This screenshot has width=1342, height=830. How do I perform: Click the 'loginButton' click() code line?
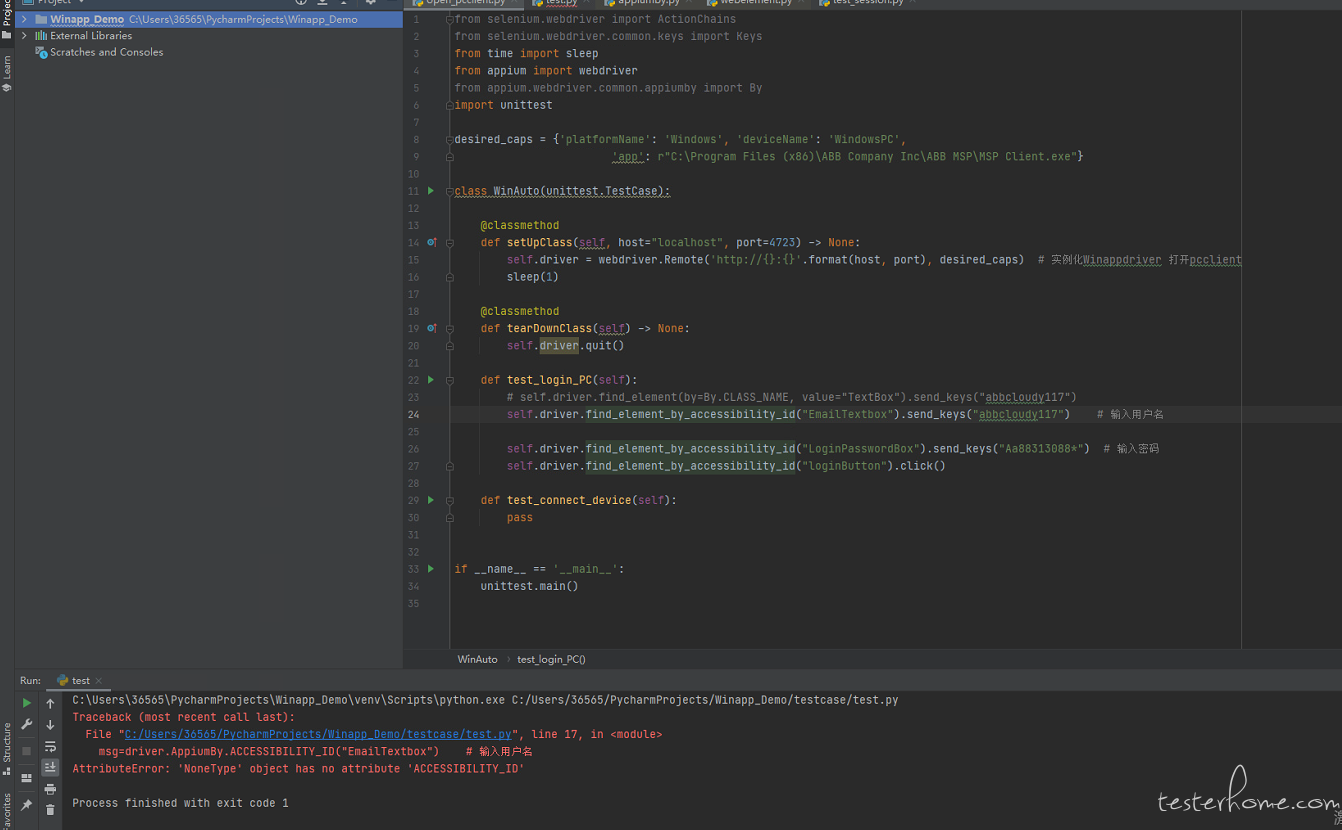tap(726, 466)
